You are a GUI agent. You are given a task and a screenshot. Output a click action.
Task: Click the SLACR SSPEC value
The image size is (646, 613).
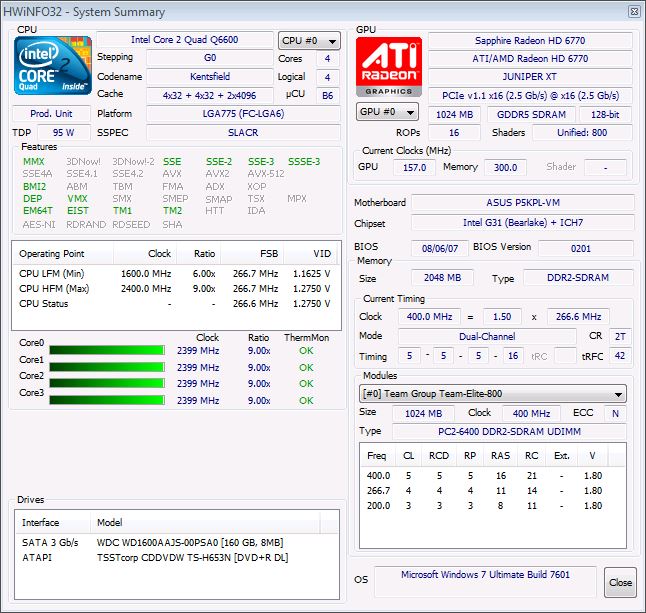(x=243, y=133)
